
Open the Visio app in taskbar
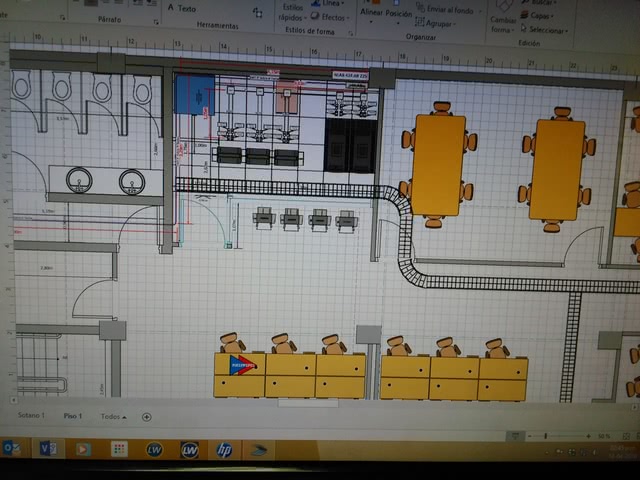click(48, 449)
